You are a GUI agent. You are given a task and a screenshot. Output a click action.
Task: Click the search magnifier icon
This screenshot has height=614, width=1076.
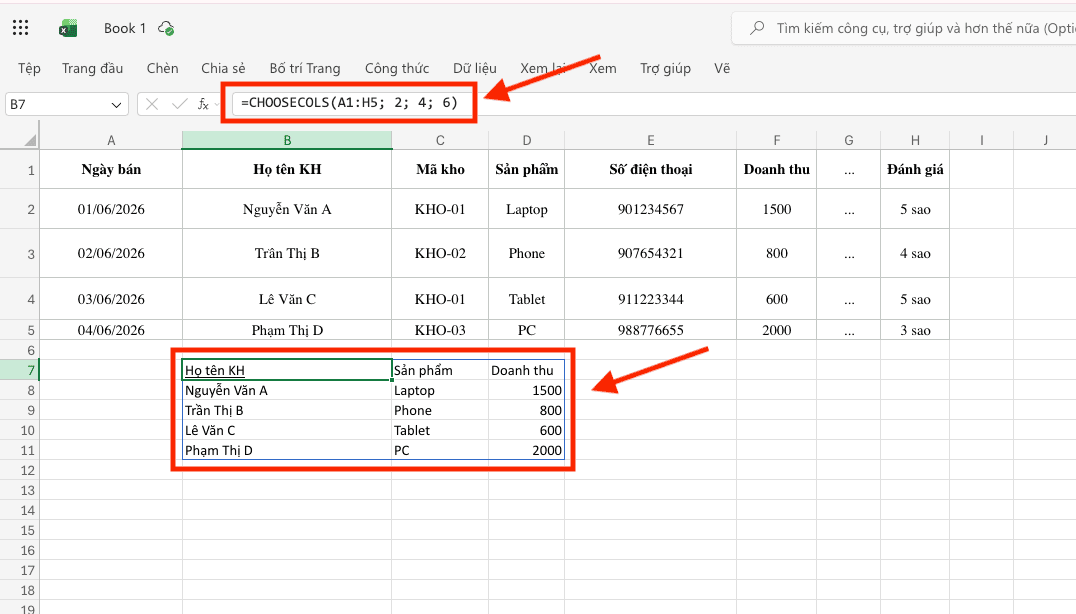[x=757, y=28]
